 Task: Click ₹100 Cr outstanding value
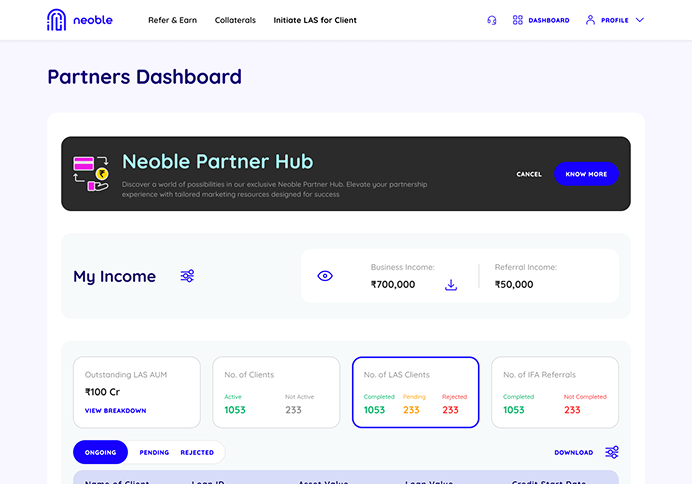pos(102,392)
